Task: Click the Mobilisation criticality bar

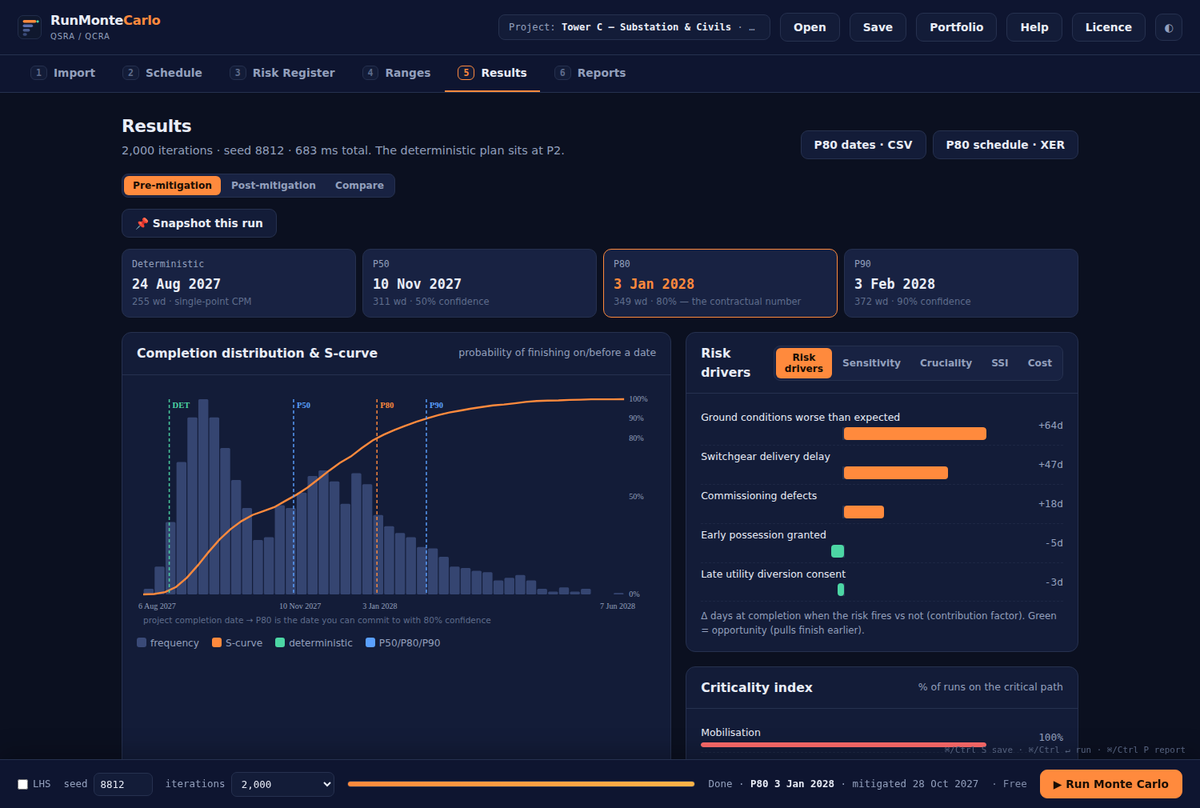Action: 844,745
